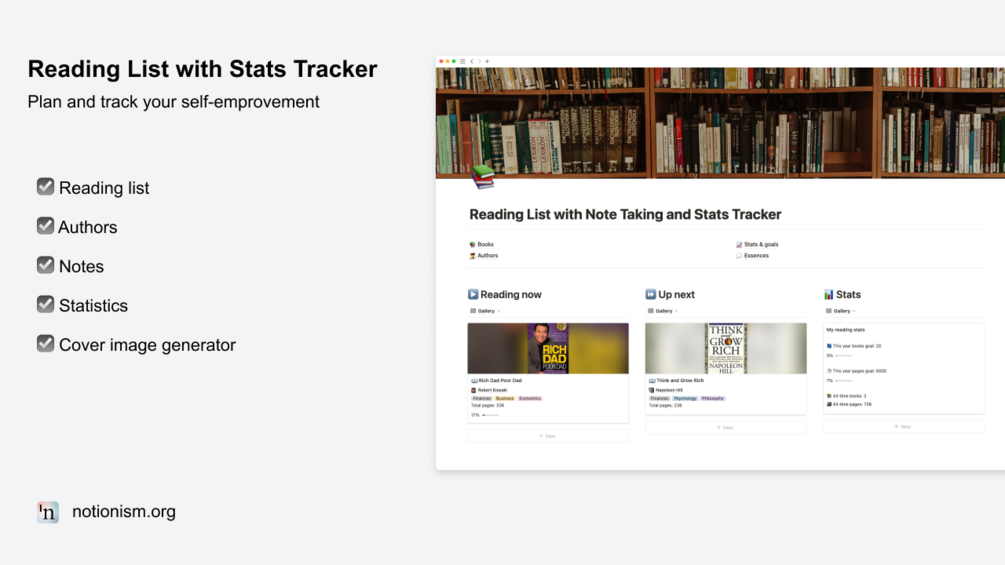Expand Gallery view dropdown under Stats
Viewport: 1005px width, 565px height.
842,311
